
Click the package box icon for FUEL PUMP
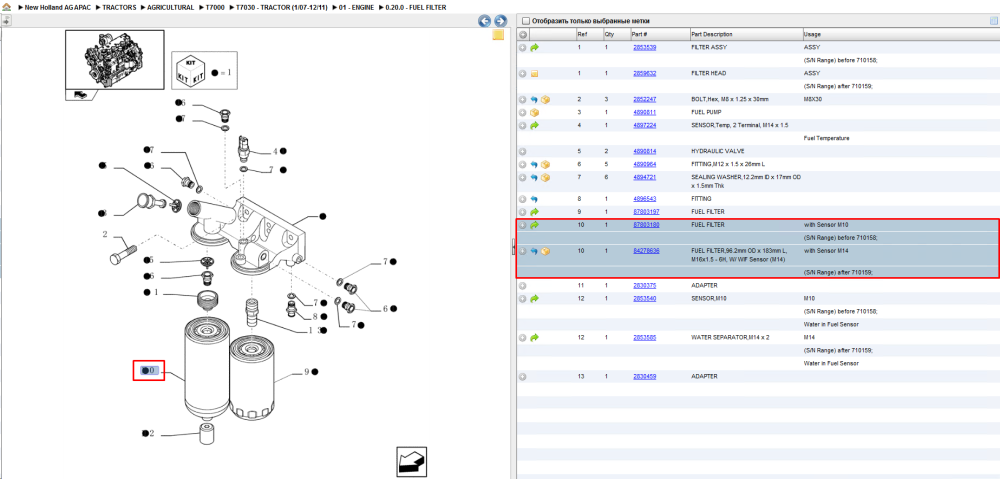tap(534, 112)
